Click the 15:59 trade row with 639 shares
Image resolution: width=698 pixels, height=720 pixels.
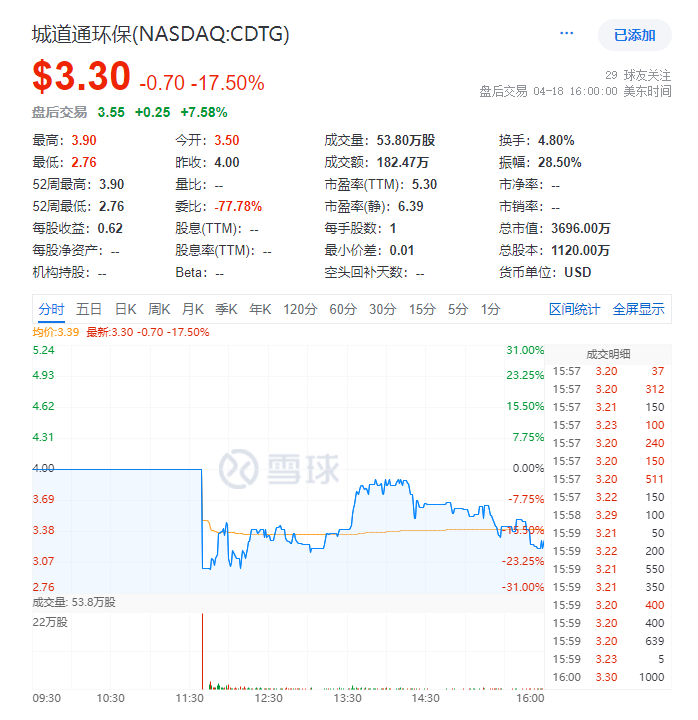608,641
